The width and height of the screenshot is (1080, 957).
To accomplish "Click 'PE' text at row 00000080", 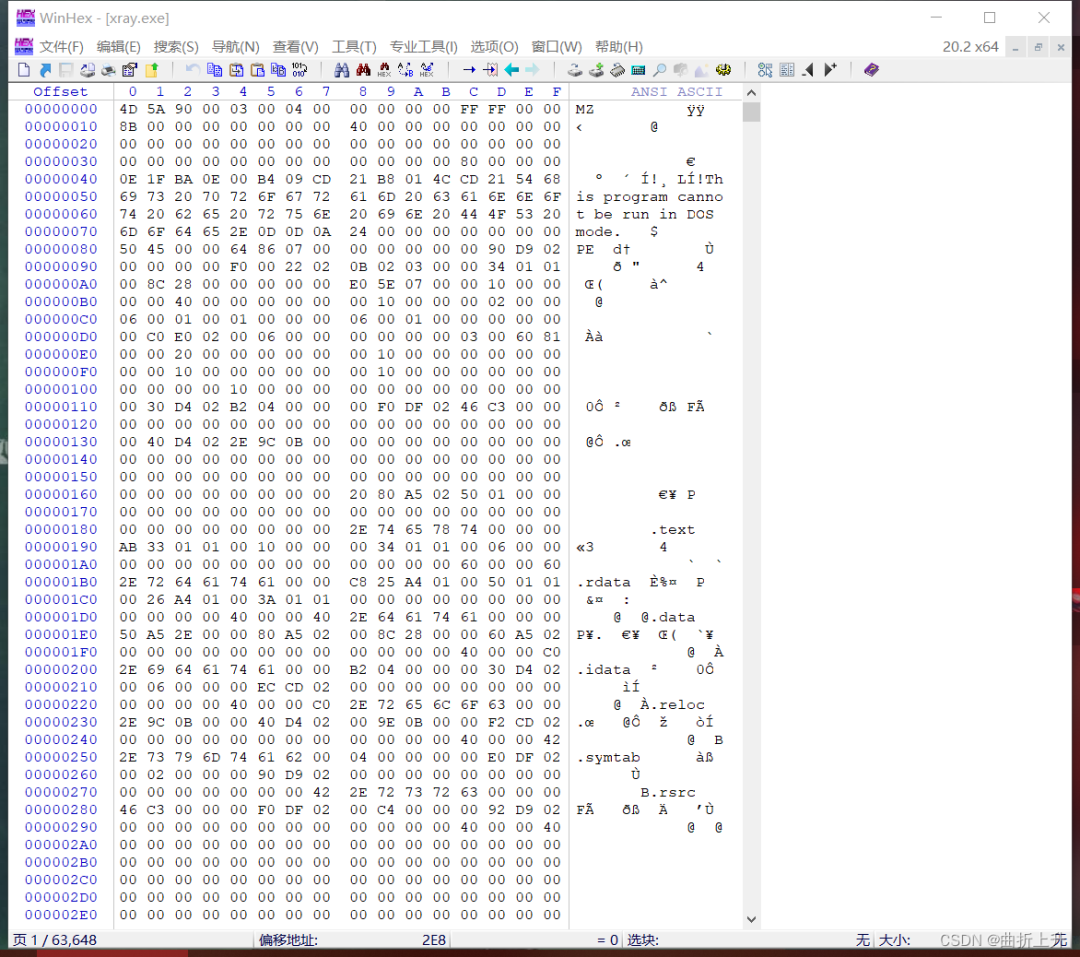I will (x=585, y=249).
